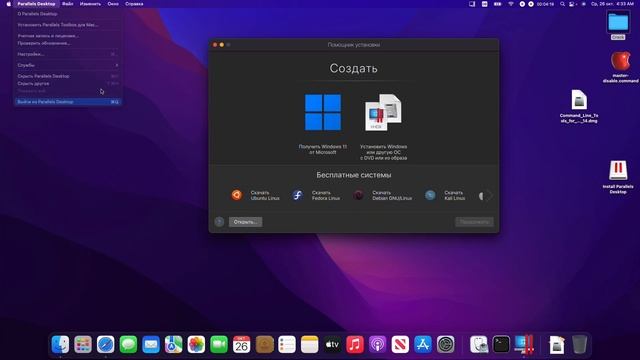This screenshot has height=360, width=640.
Task: Open the Окно menu
Action: click(113, 4)
